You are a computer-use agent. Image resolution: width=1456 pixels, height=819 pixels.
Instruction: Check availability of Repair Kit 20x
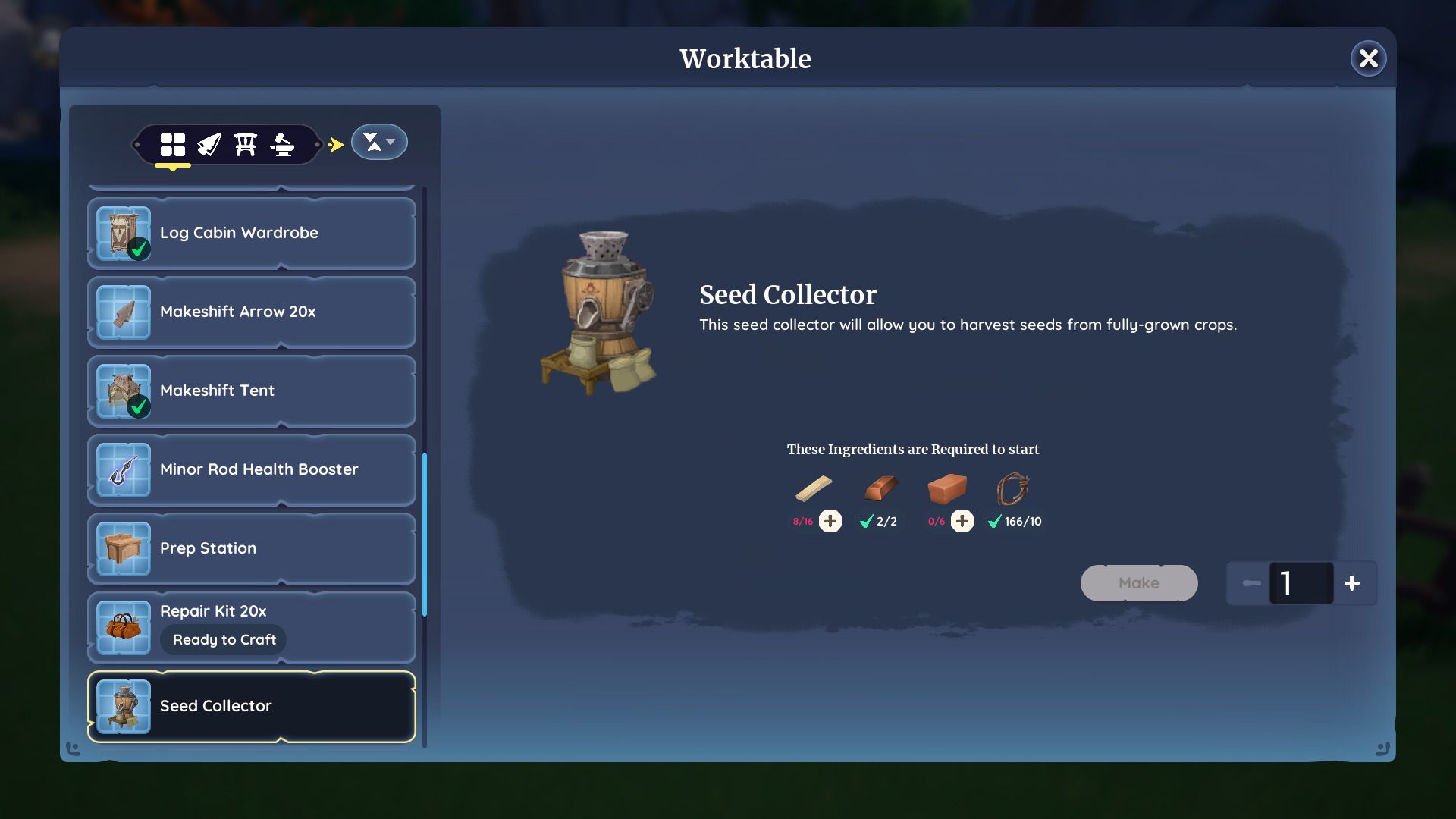click(x=250, y=625)
